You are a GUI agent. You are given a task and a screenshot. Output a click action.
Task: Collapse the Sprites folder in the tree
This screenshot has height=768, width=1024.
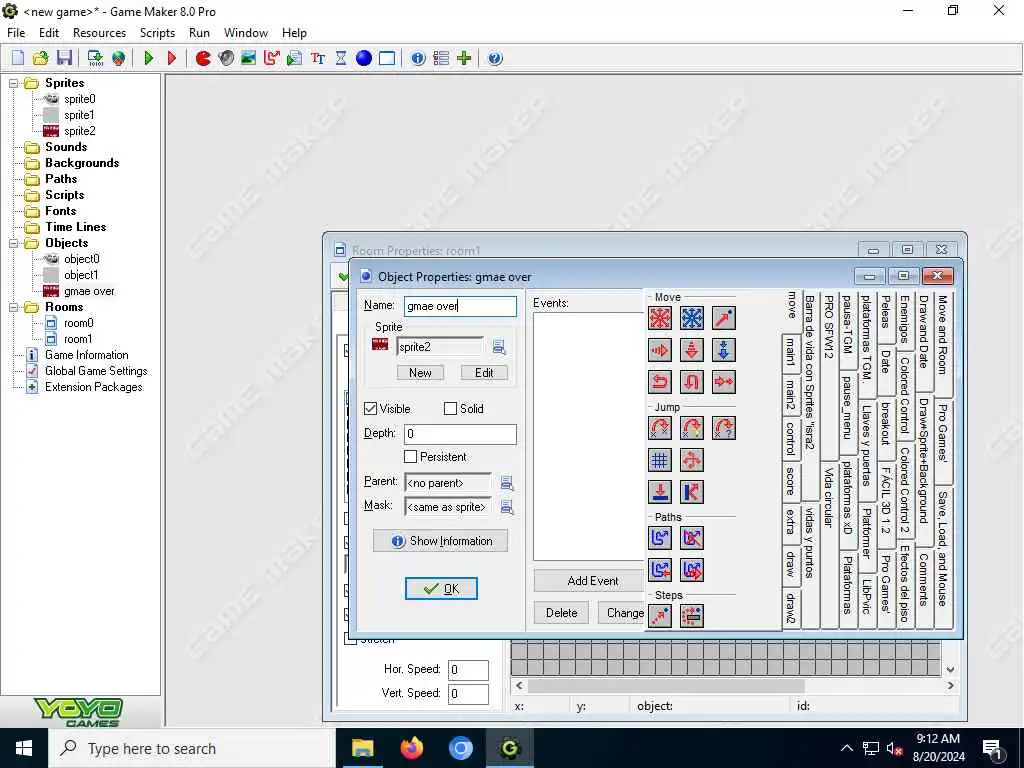[13, 83]
